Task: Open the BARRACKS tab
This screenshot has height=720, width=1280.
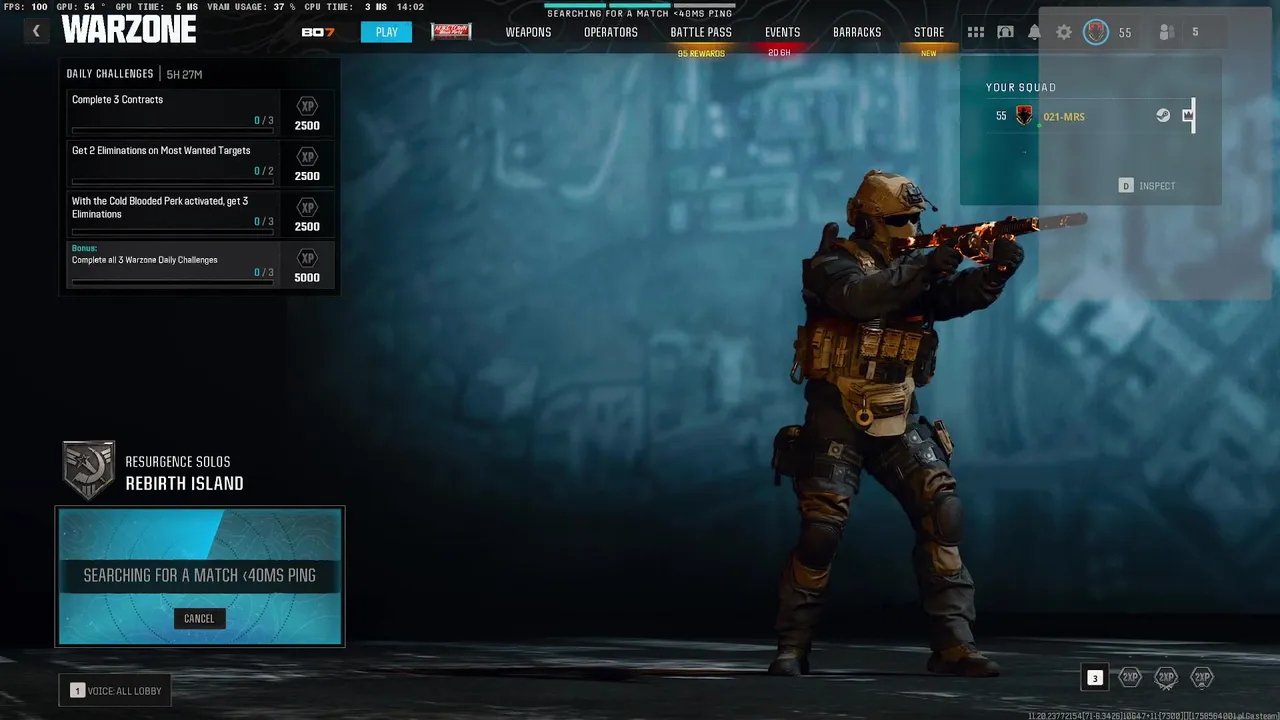Action: click(857, 32)
